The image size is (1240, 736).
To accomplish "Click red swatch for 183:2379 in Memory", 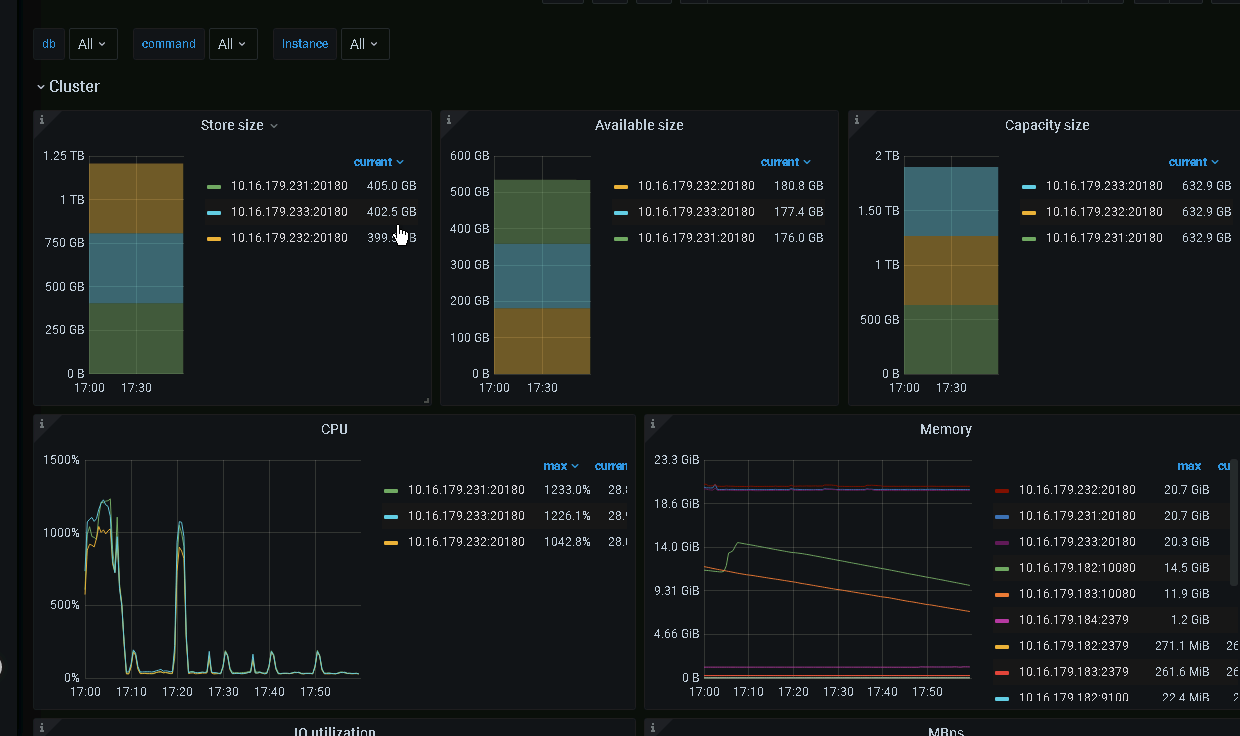I will pyautogui.click(x=1002, y=672).
